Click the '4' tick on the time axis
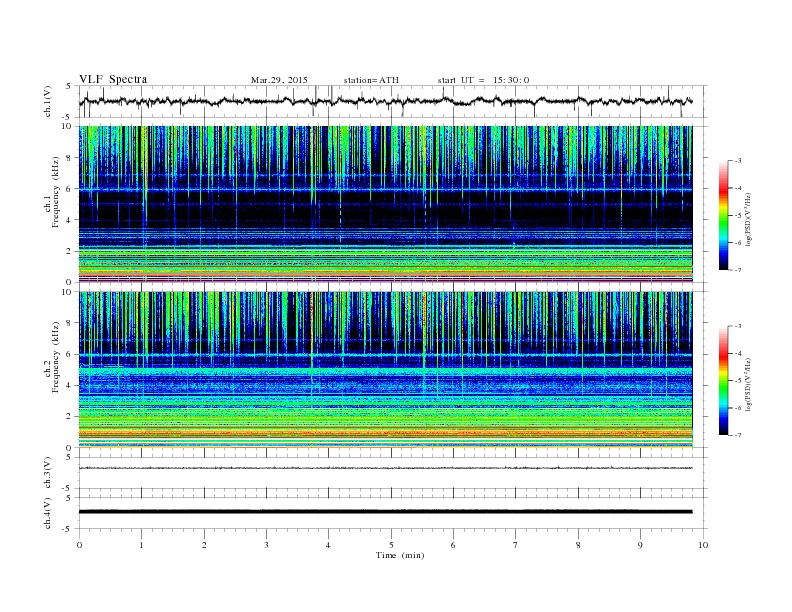This screenshot has height=612, width=792. pos(328,545)
